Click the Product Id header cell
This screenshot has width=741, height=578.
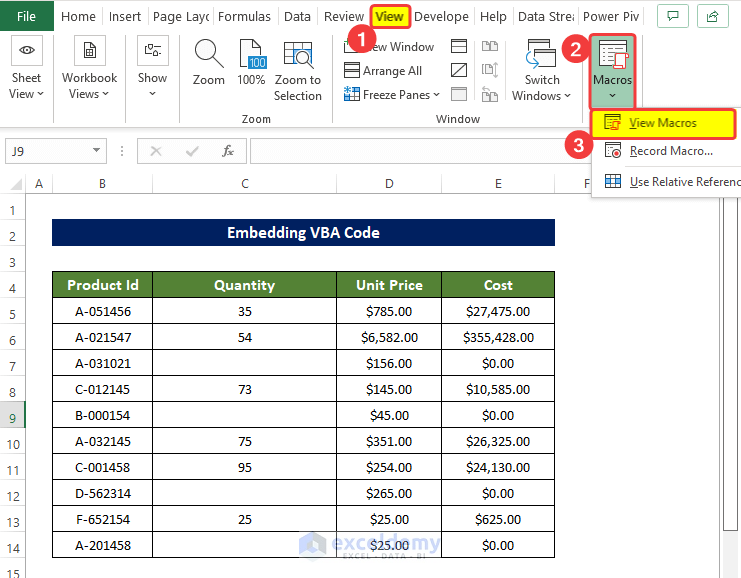click(x=103, y=285)
